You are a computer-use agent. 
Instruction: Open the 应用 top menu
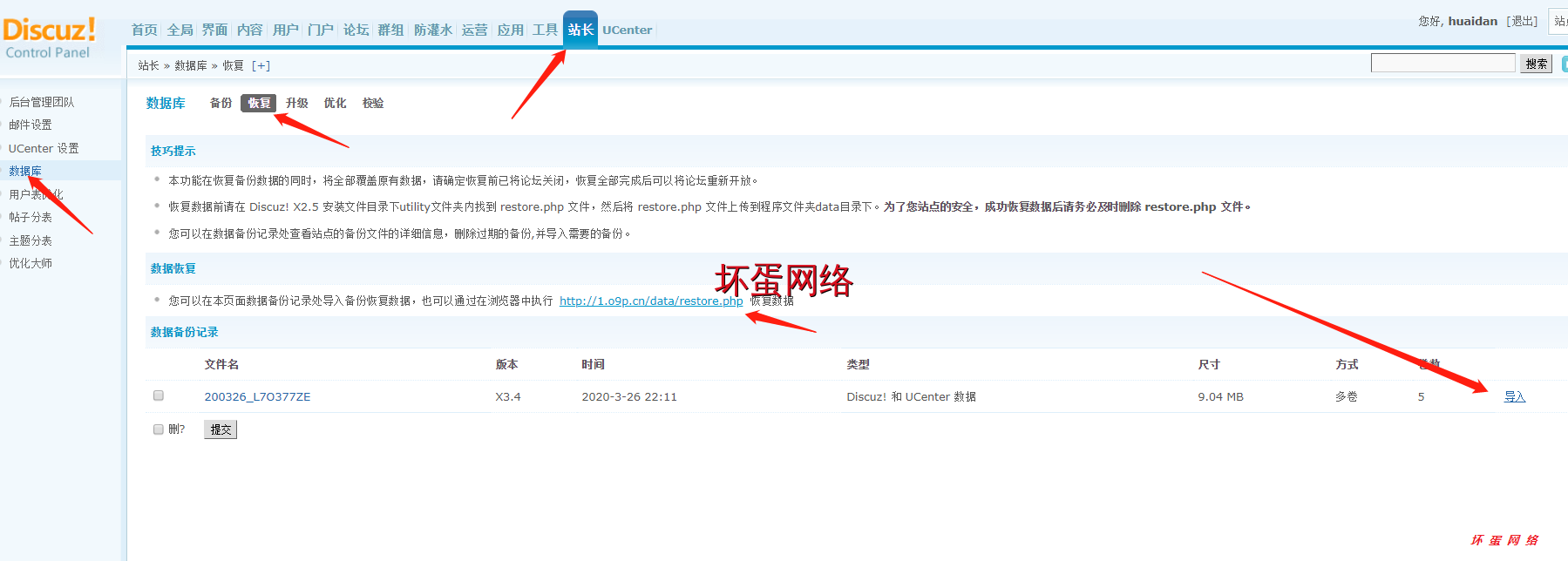[x=511, y=30]
